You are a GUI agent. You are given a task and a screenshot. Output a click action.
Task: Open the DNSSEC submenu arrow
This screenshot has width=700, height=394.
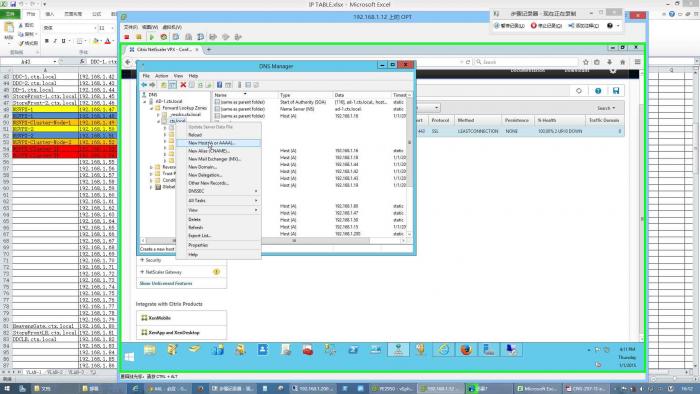tap(256, 191)
